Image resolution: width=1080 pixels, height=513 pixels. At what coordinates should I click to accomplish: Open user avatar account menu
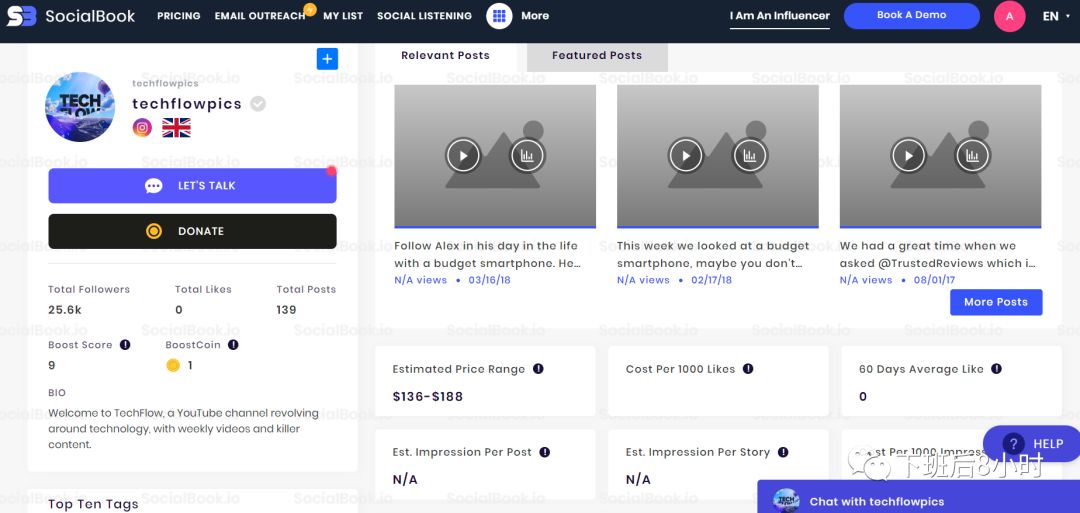(1009, 16)
